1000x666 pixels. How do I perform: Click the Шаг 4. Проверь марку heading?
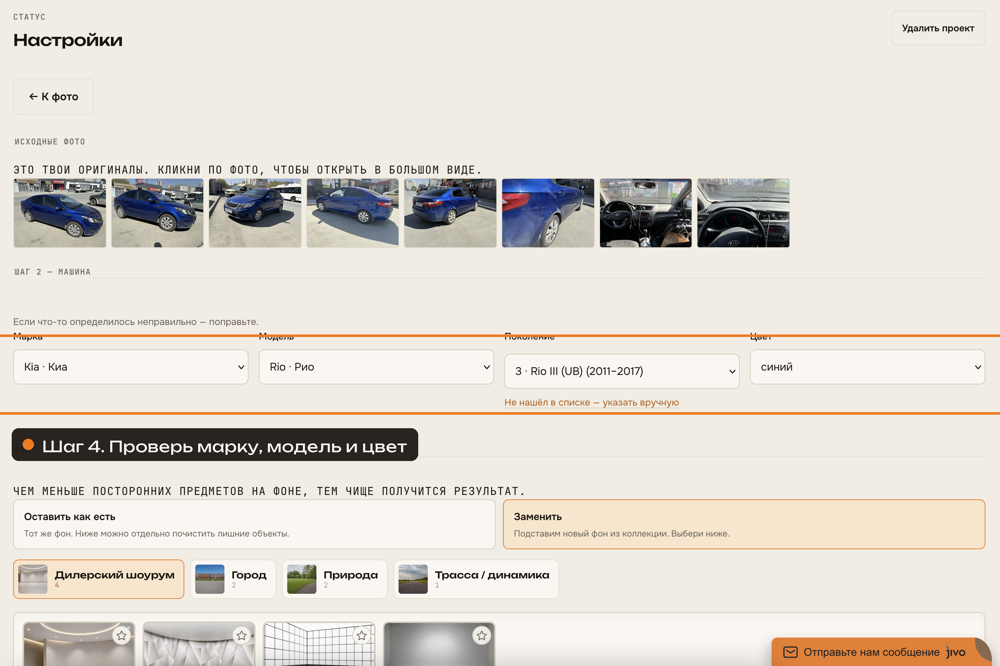click(x=215, y=445)
